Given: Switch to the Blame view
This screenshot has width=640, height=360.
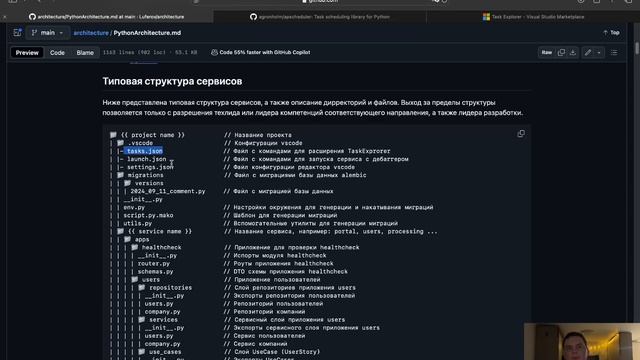Looking at the screenshot, I should (x=85, y=53).
